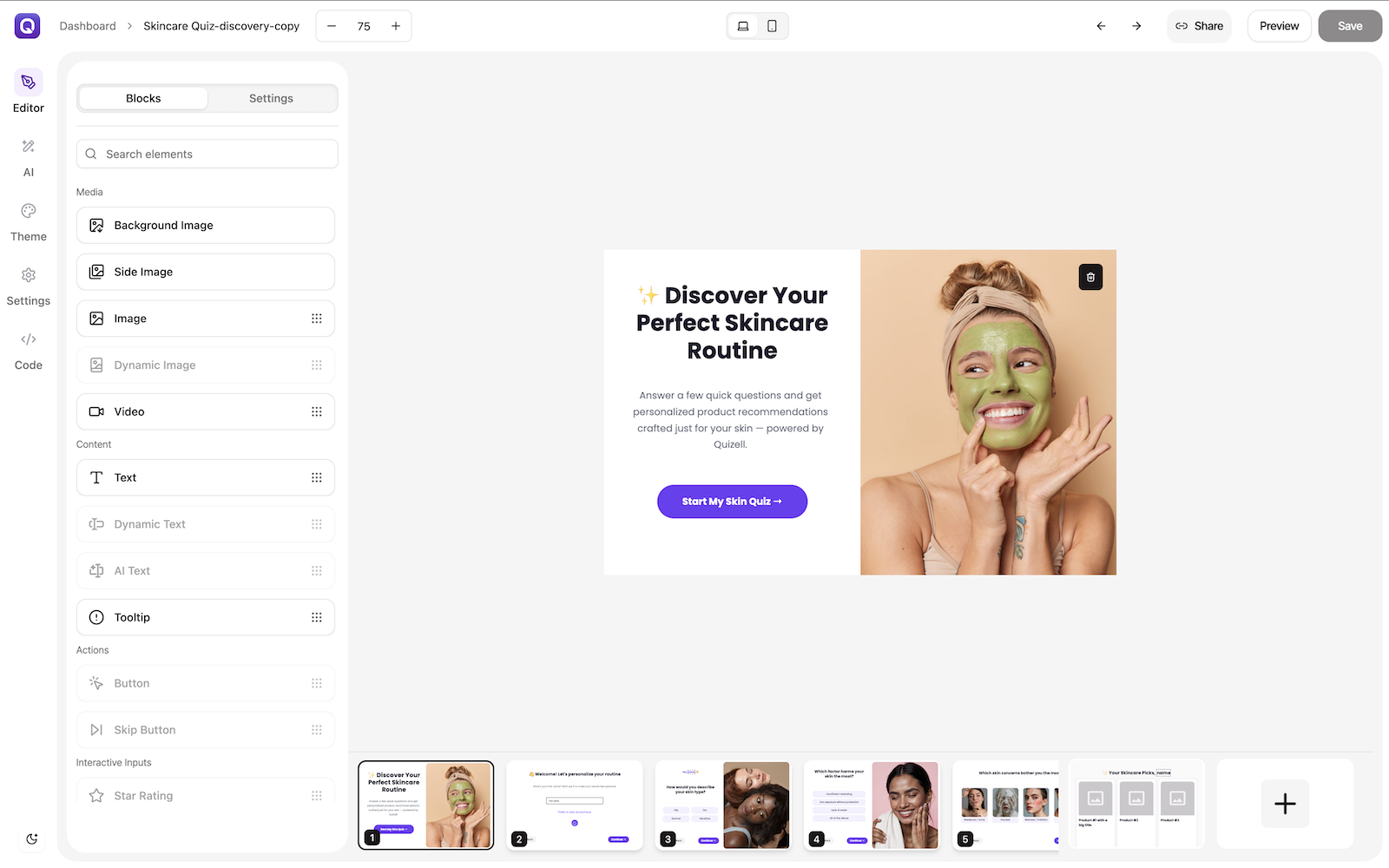Click the Tooltip block drag handle

(x=317, y=617)
